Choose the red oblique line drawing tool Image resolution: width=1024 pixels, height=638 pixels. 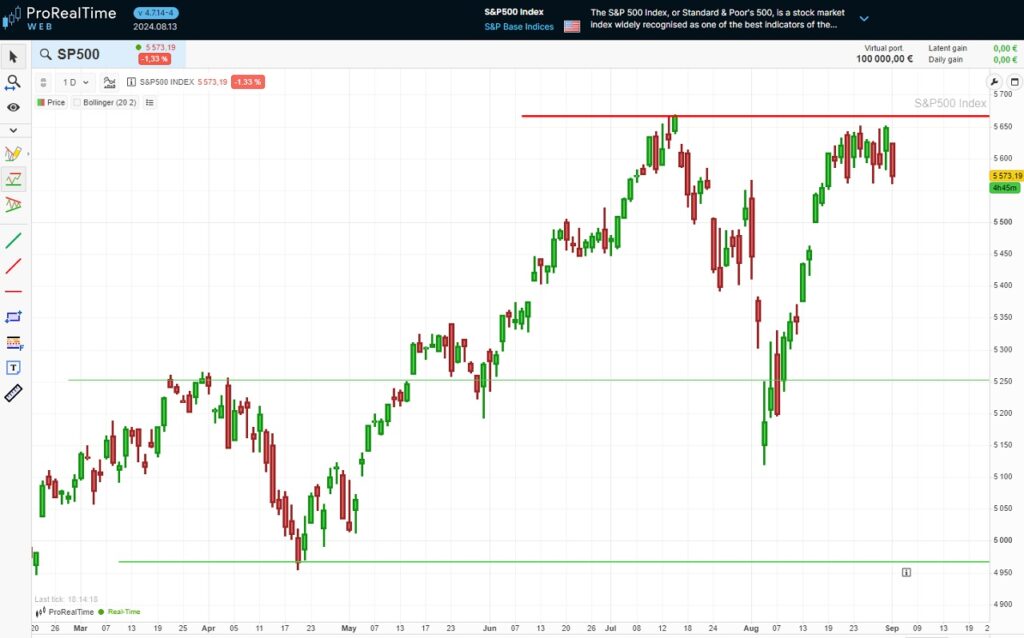pyautogui.click(x=13, y=265)
